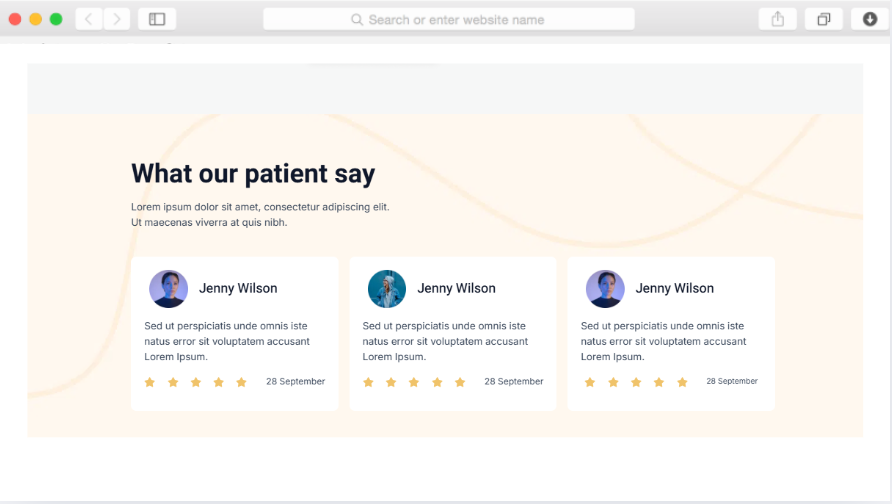Toggle the sidebar panel icon

157,19
